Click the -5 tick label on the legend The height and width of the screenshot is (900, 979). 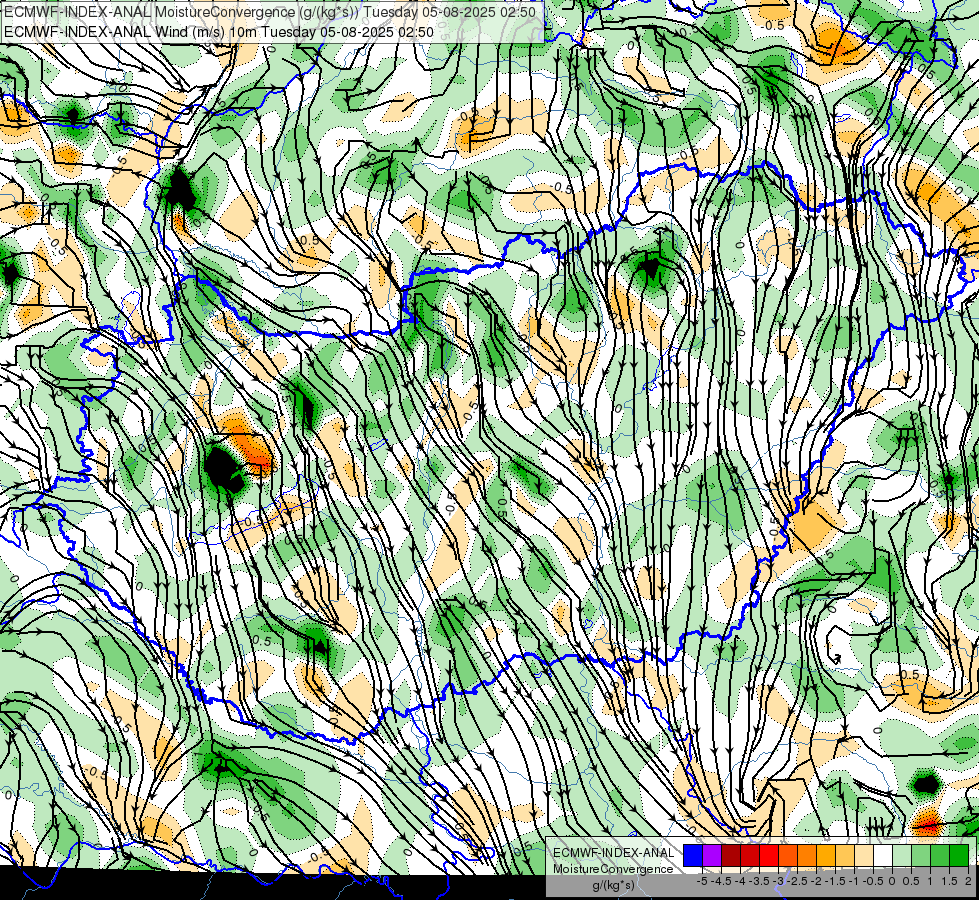[702, 881]
